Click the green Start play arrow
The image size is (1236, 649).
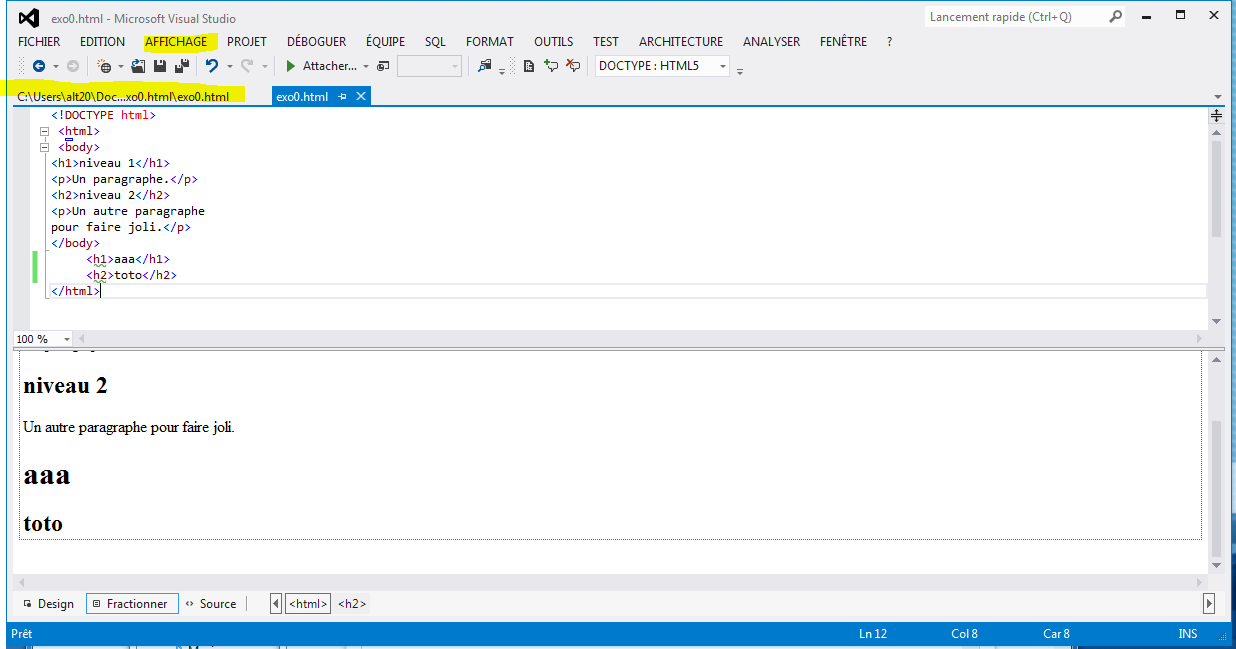tap(290, 66)
